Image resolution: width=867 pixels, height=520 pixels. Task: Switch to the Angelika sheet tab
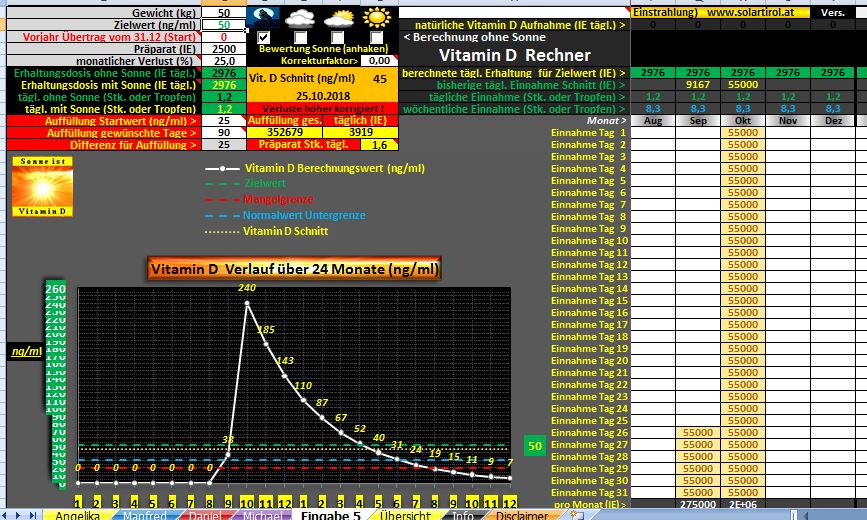(76, 516)
